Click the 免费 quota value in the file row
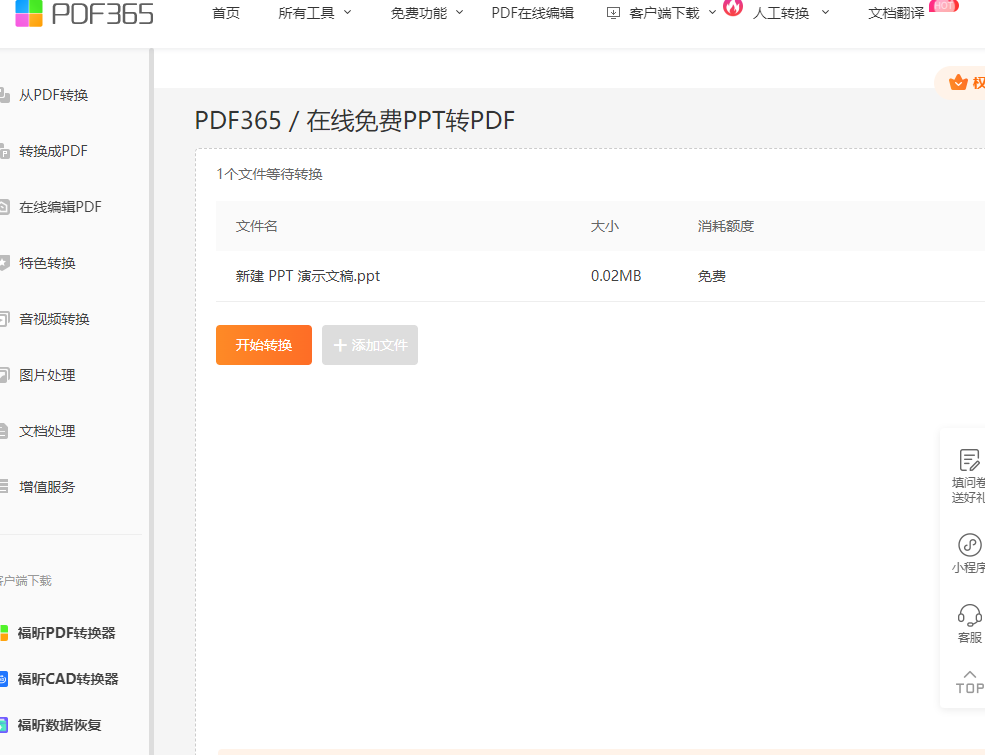This screenshot has width=985, height=755. 712,276
